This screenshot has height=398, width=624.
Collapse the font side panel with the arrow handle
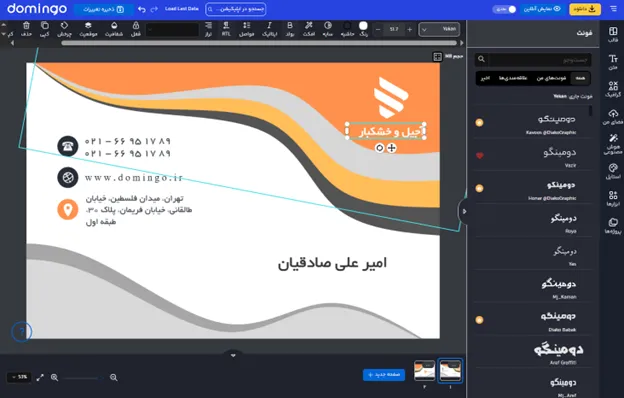(x=463, y=211)
